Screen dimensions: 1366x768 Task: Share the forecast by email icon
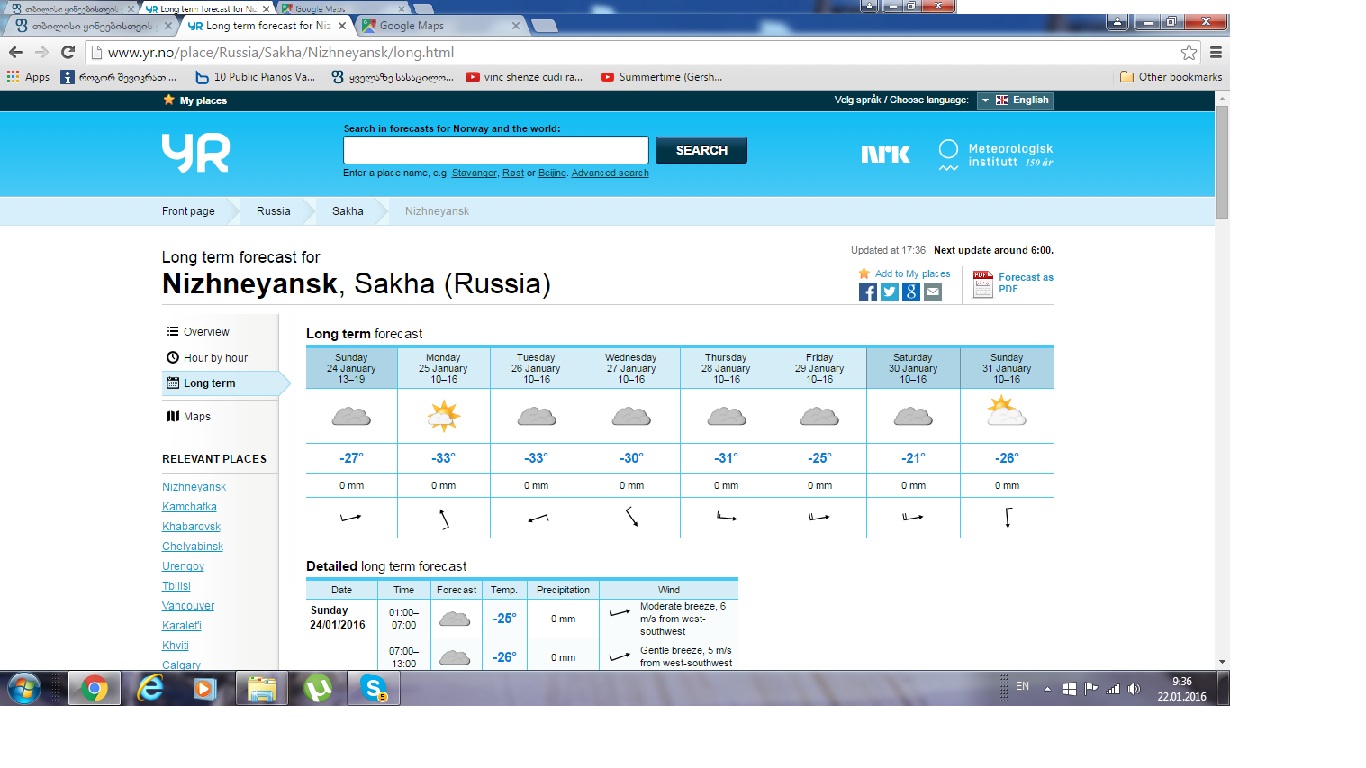coord(933,292)
